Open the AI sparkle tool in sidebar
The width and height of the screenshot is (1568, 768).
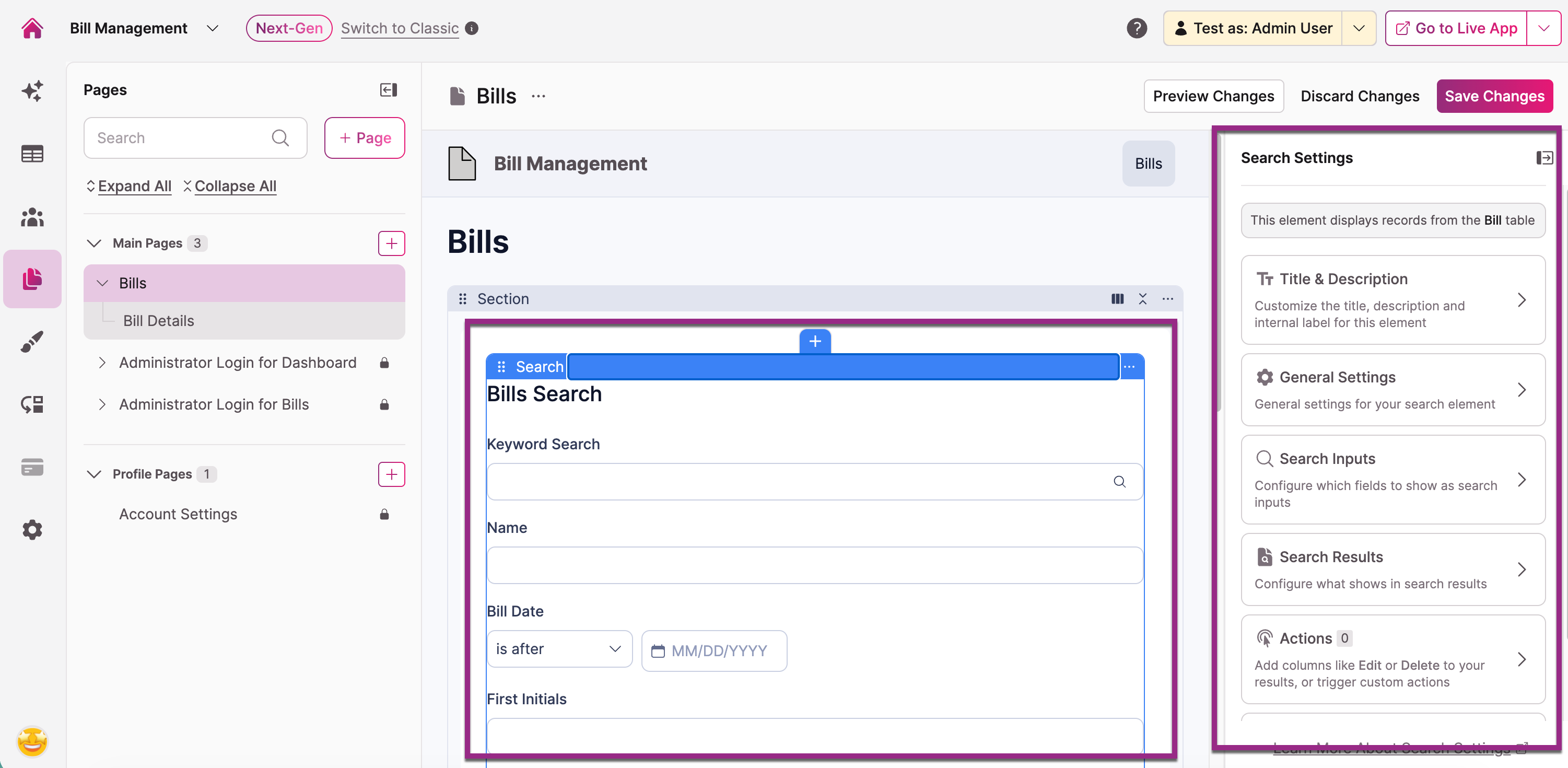coord(32,90)
